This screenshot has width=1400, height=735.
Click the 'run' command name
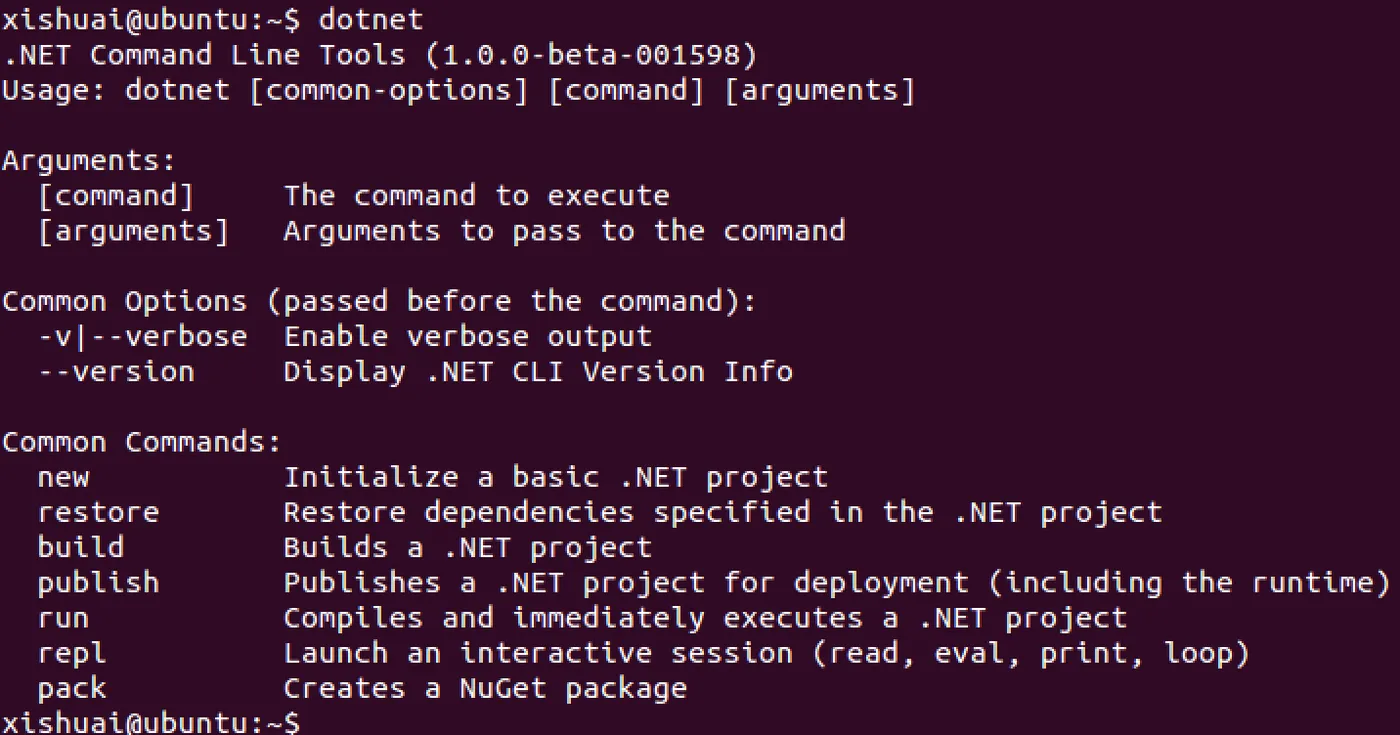(63, 618)
